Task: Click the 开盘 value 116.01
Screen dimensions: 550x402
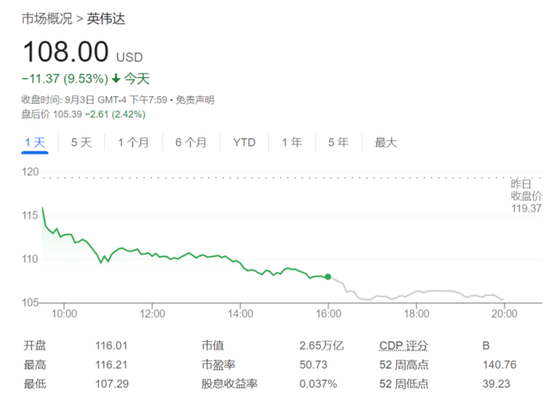Action: pos(111,346)
